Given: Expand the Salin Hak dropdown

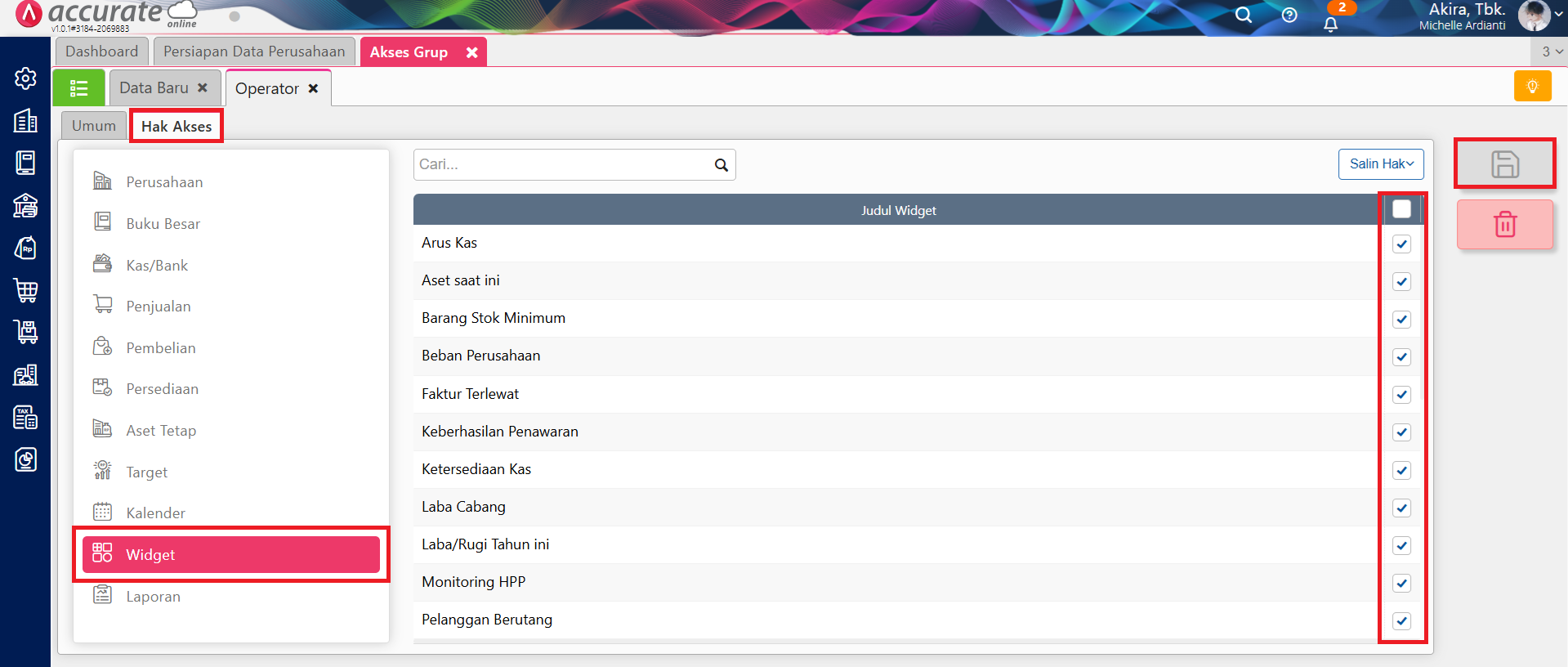Looking at the screenshot, I should pos(1380,164).
